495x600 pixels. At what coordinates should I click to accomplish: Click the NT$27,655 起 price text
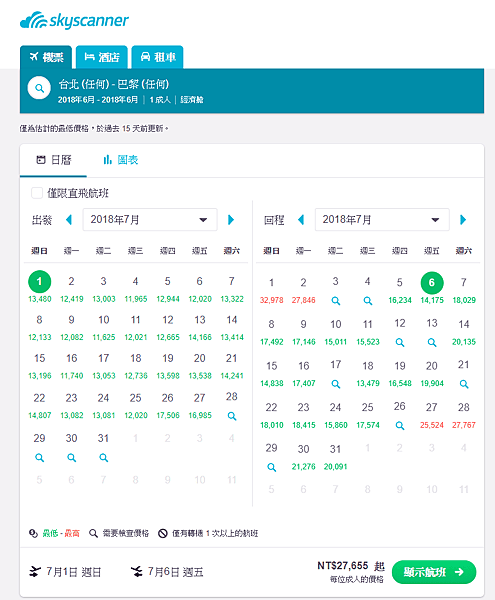351,566
